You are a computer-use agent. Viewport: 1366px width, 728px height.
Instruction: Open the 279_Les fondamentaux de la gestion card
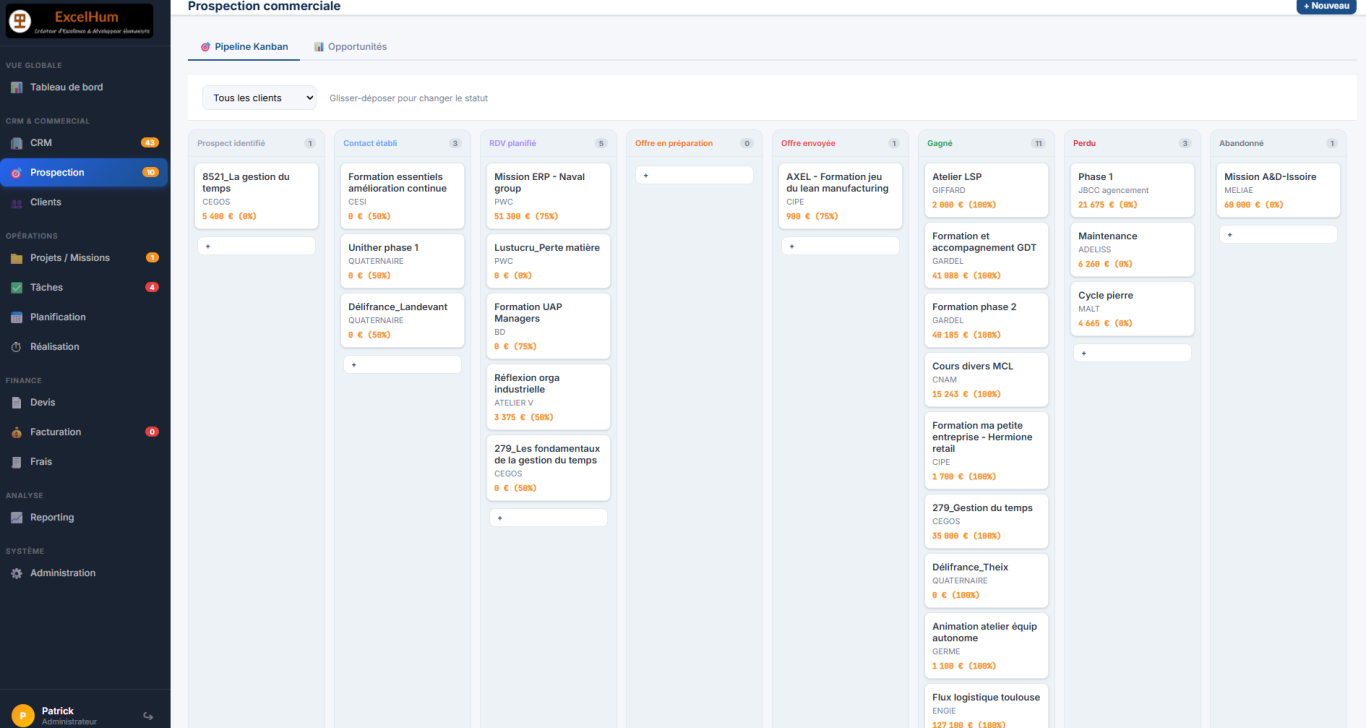pyautogui.click(x=548, y=468)
